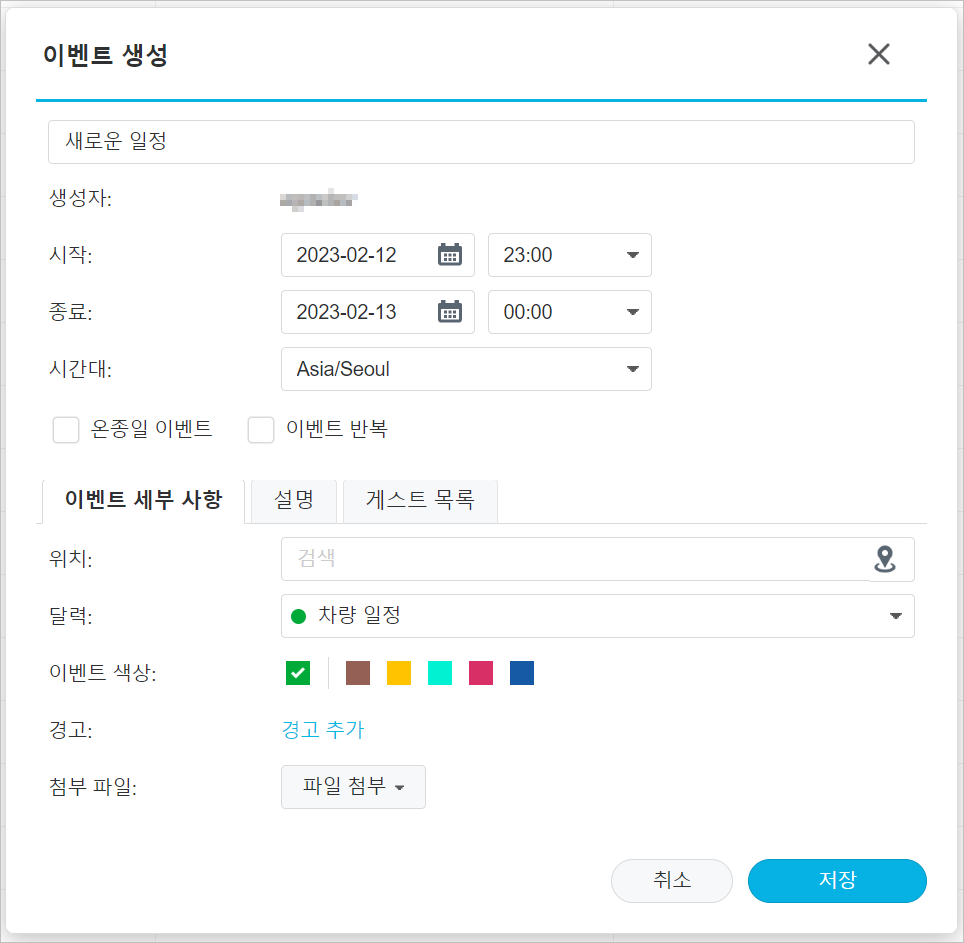This screenshot has height=943, width=964.
Task: Click the 저장 button to save
Action: tap(836, 881)
